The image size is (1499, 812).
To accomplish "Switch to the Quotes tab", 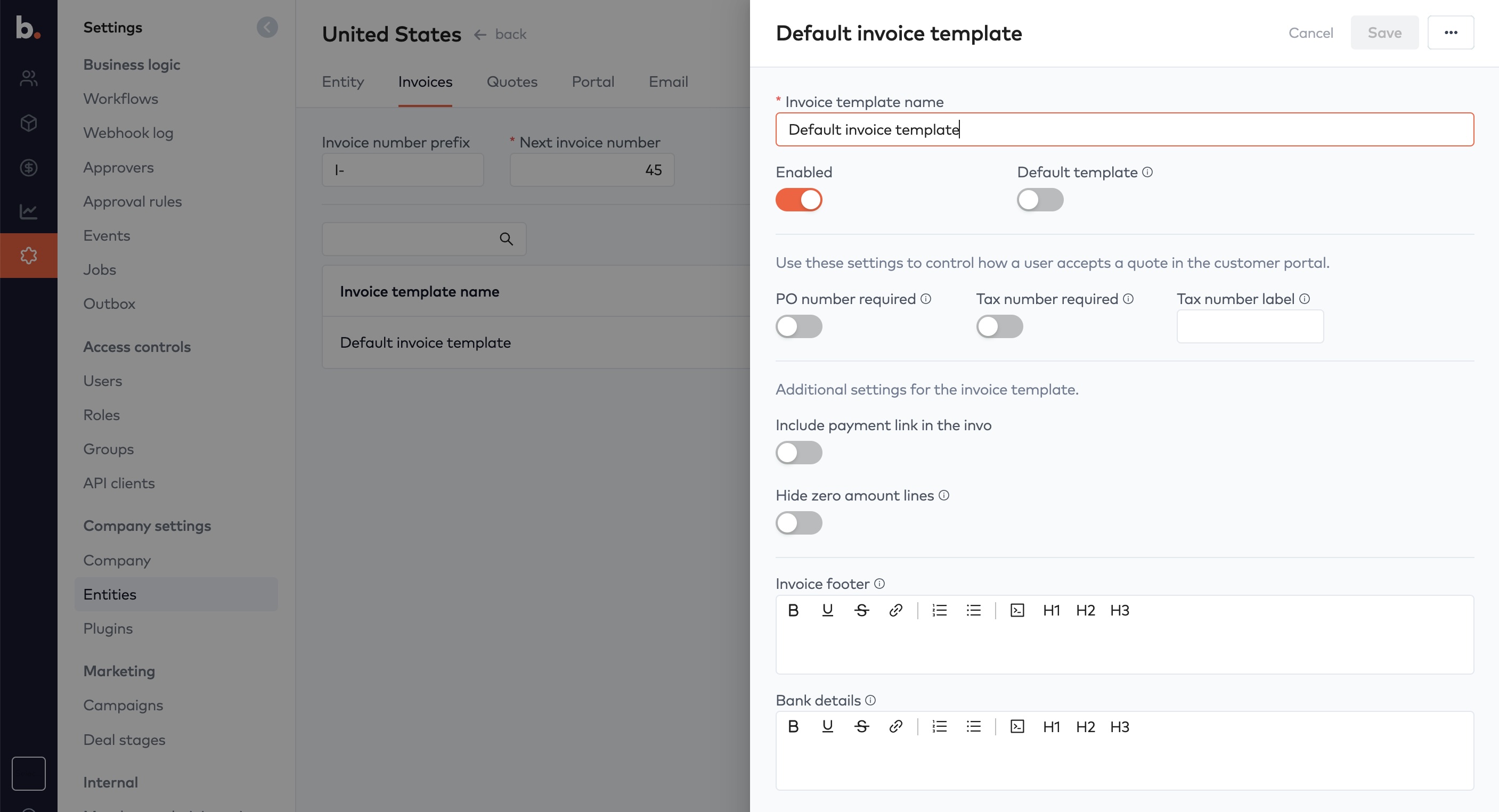I will click(511, 81).
